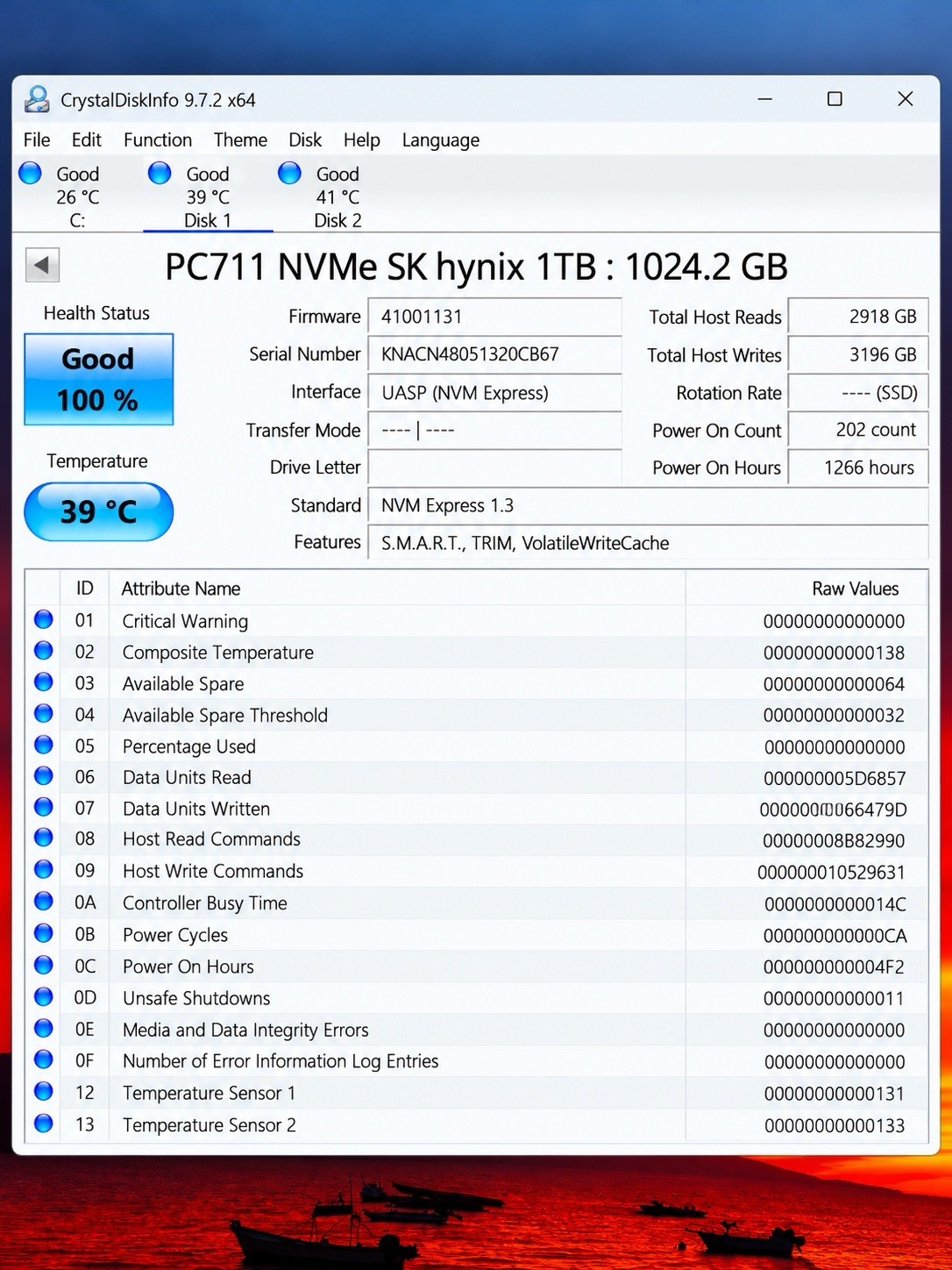Click status orb of Host Write Commands row
The image size is (952, 1270).
click(43, 870)
